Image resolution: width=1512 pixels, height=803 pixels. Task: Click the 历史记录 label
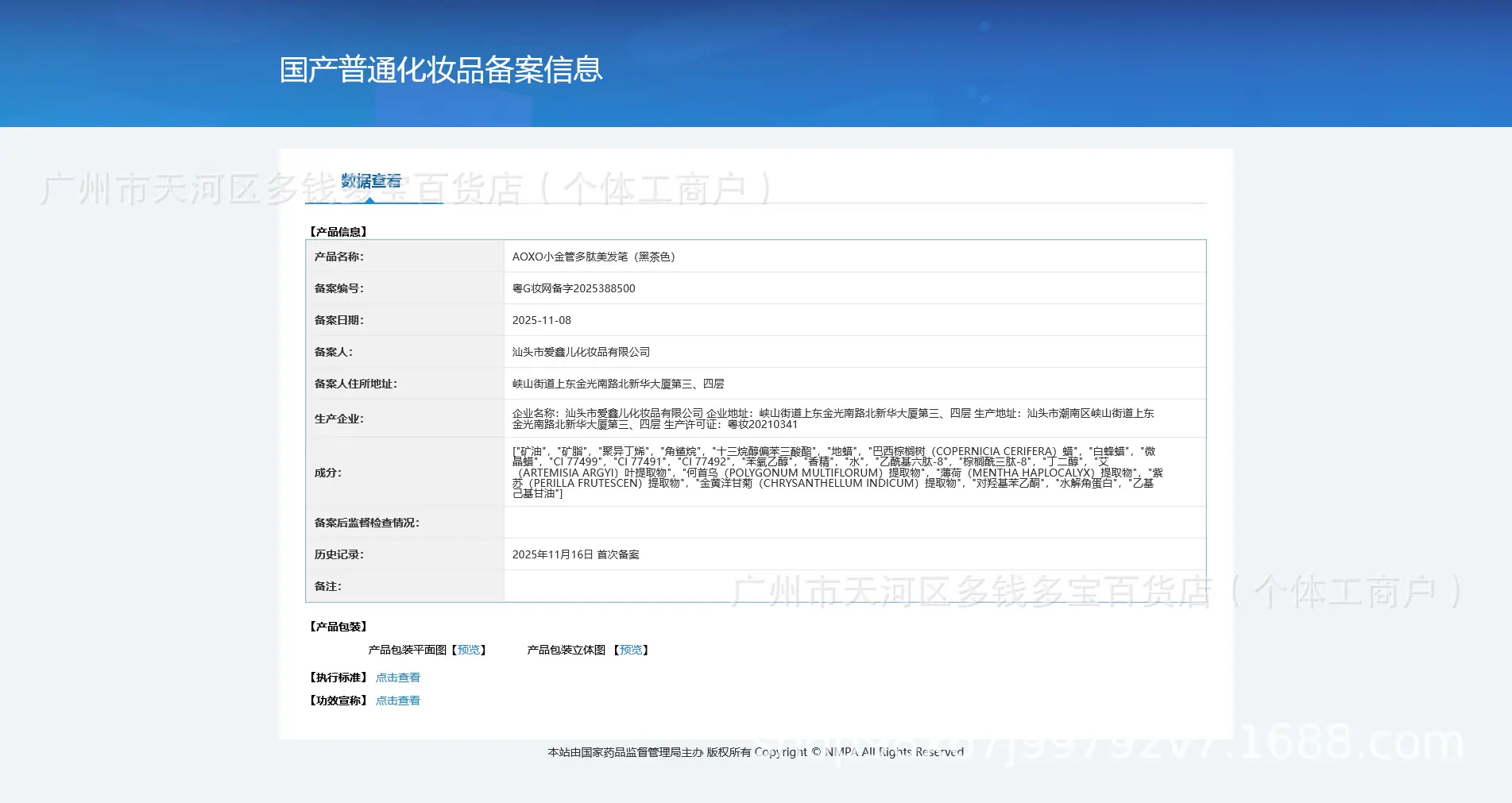(338, 554)
